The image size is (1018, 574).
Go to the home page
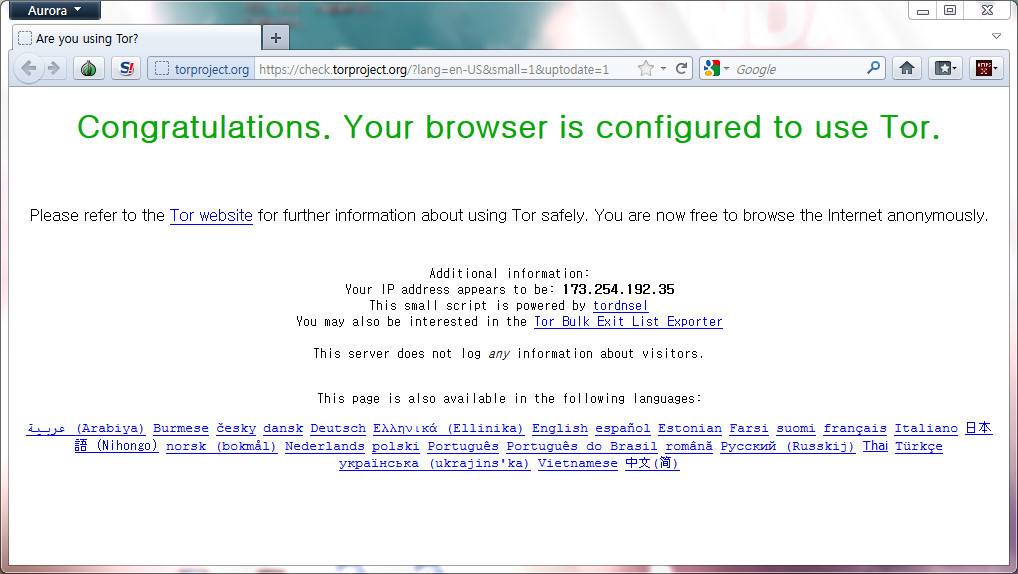click(x=907, y=68)
